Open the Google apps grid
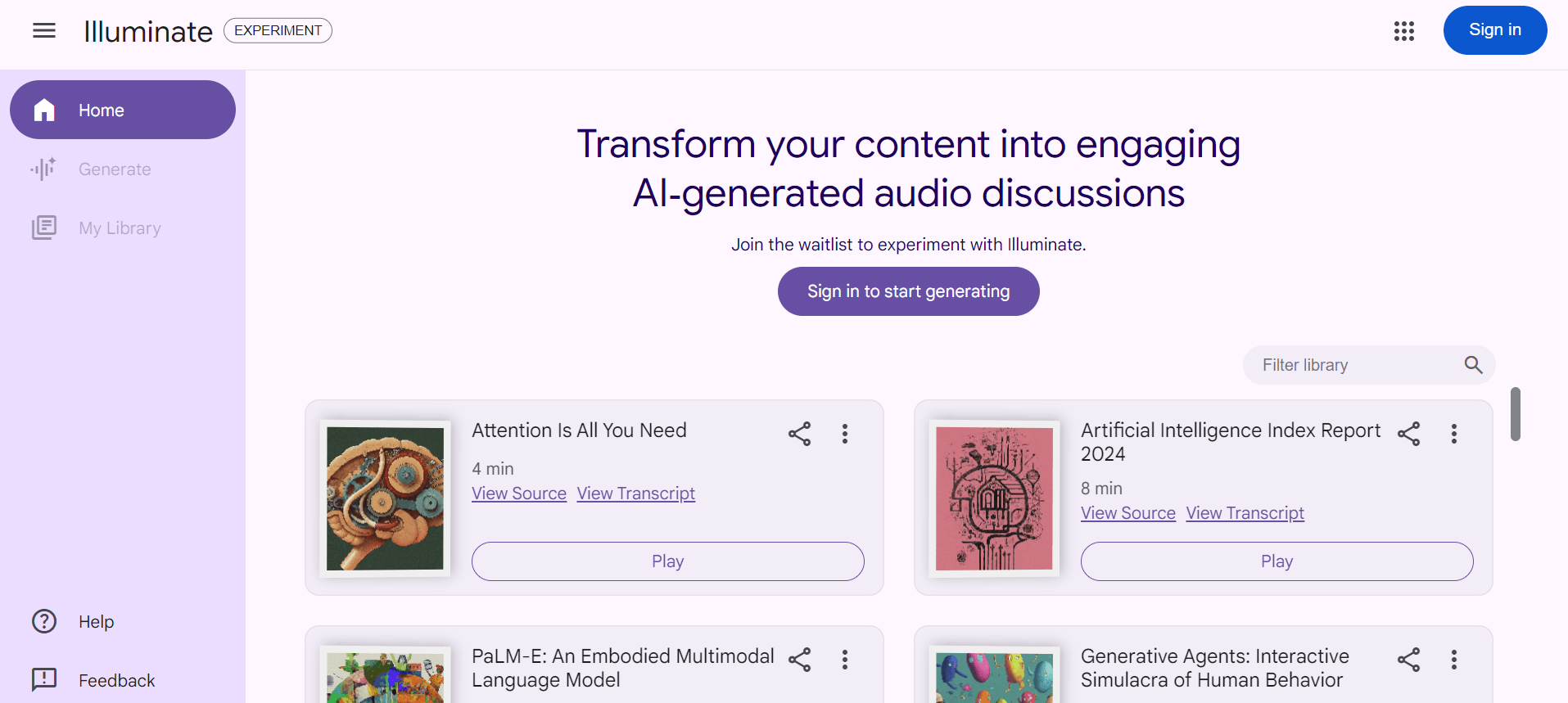Viewport: 1568px width, 703px height. pyautogui.click(x=1404, y=31)
